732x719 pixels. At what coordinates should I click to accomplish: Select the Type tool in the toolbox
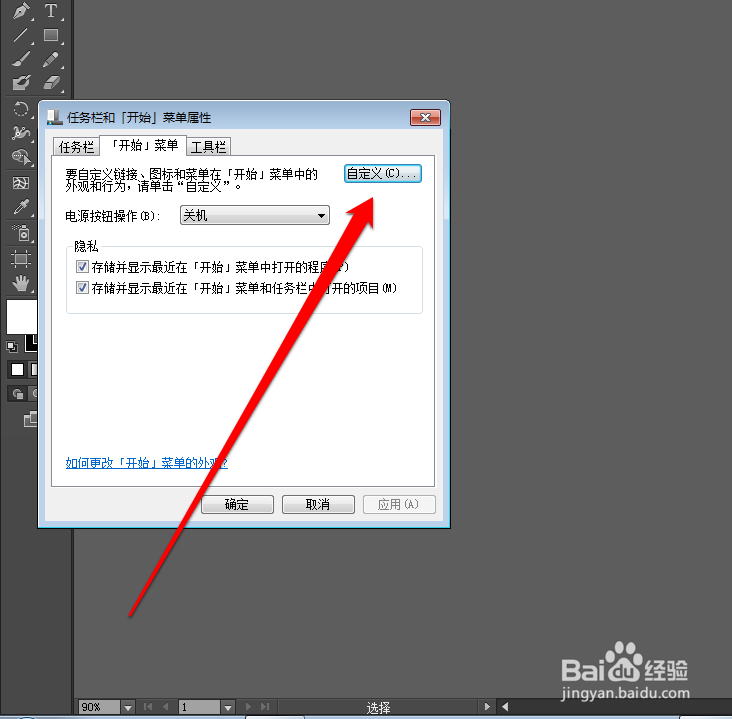(51, 11)
